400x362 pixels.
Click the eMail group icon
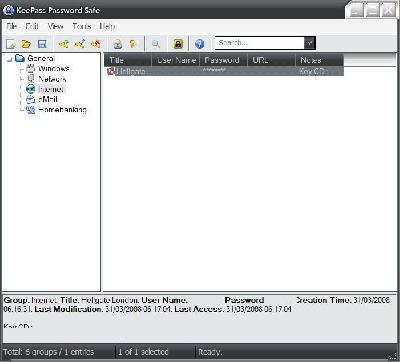click(31, 99)
